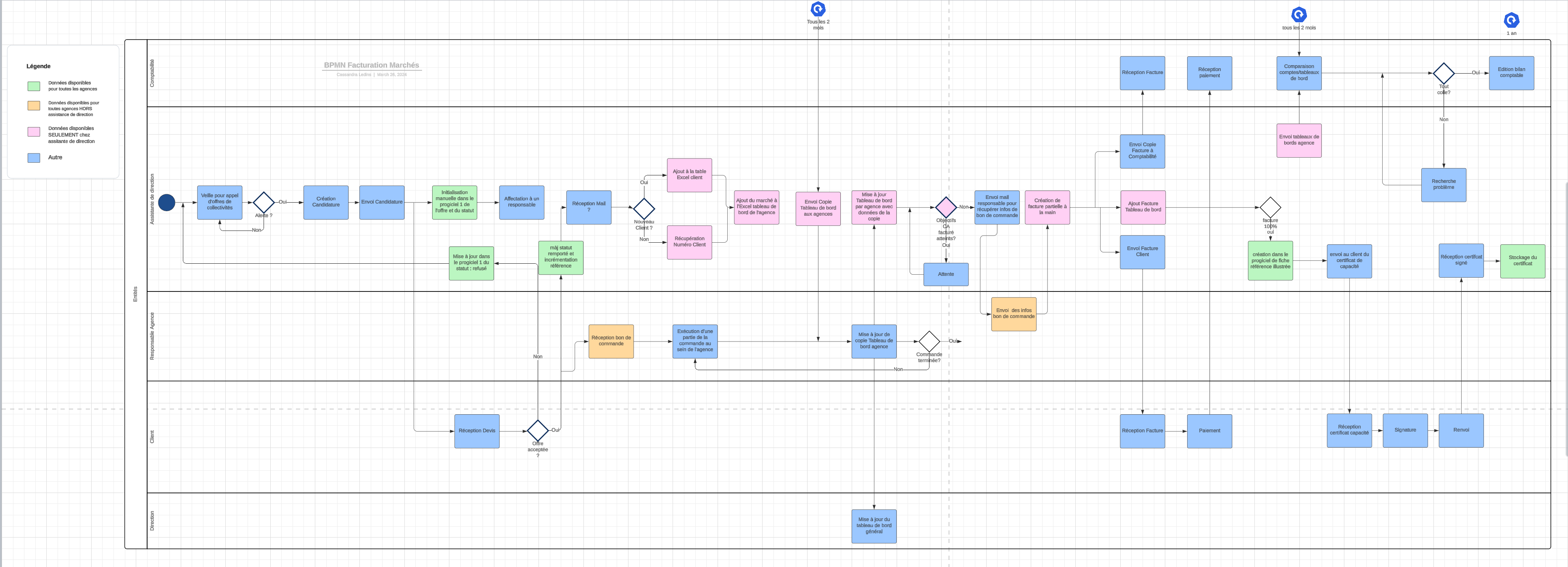Click the 'Tout colle?' gateway diamond
This screenshot has width=1568, height=567.
[1443, 73]
